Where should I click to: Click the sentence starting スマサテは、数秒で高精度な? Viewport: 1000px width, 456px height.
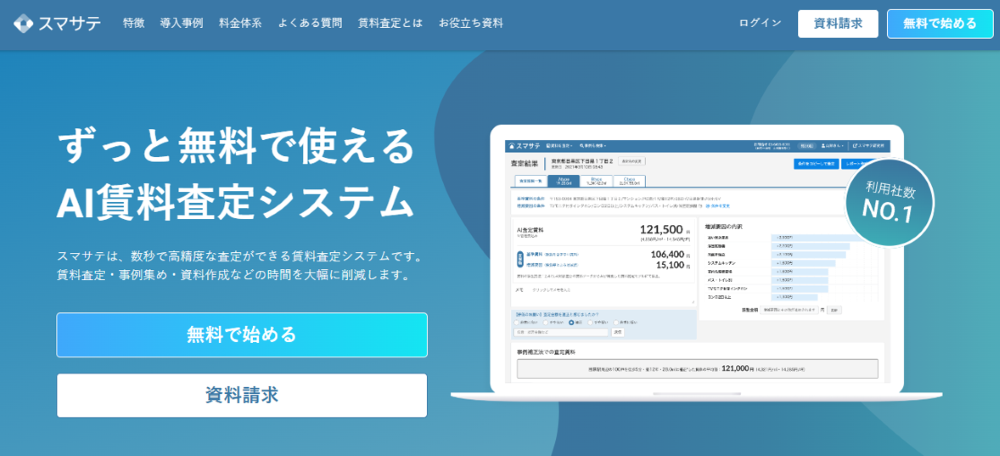(239, 258)
